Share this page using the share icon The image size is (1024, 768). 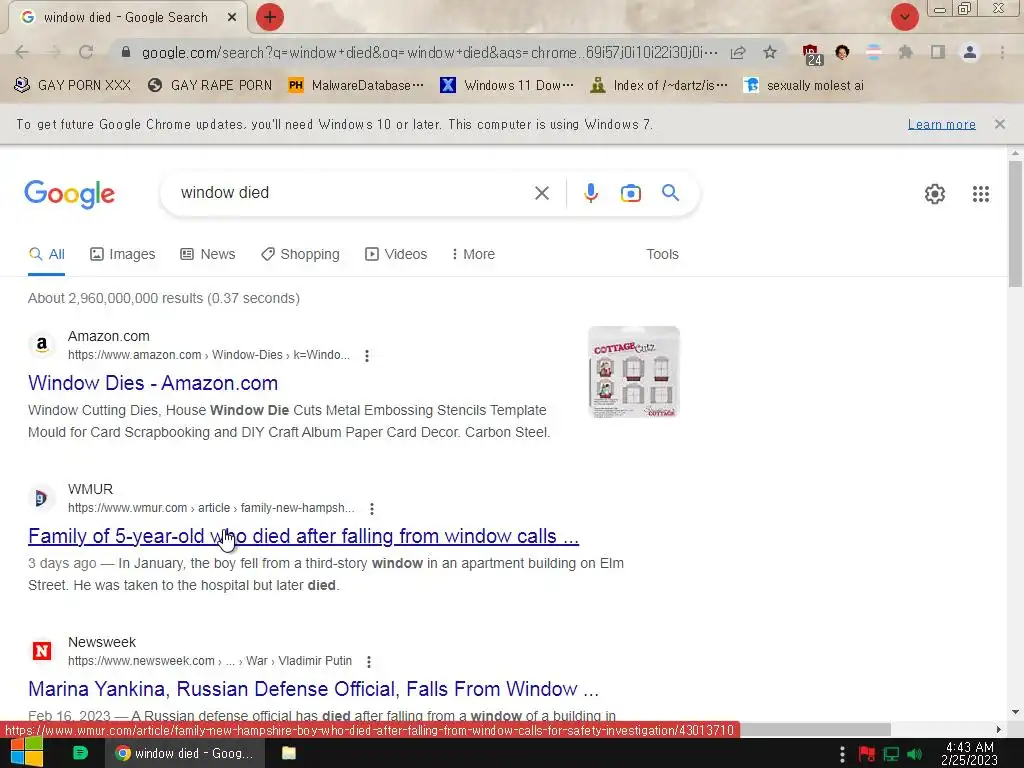[738, 52]
